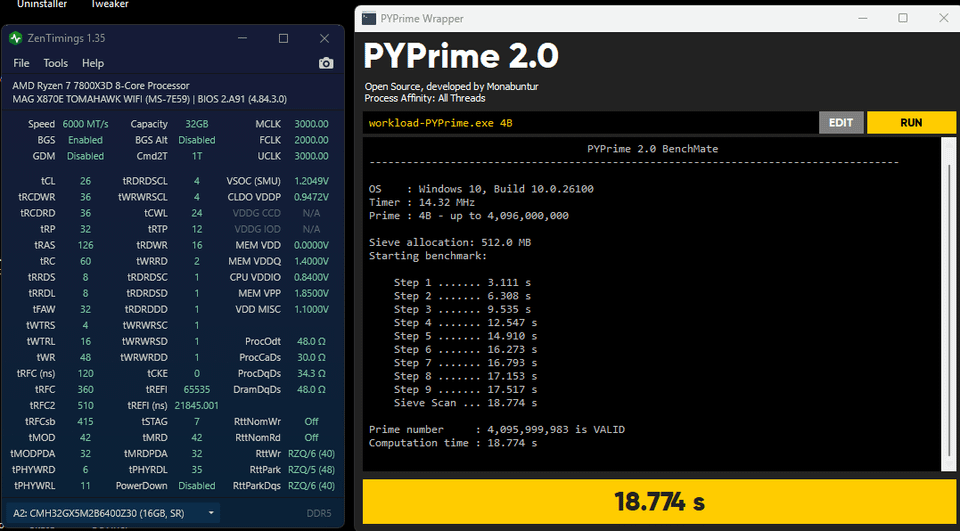Image resolution: width=960 pixels, height=531 pixels.
Task: Click the PYPrime Wrapper window icon
Action: [369, 18]
